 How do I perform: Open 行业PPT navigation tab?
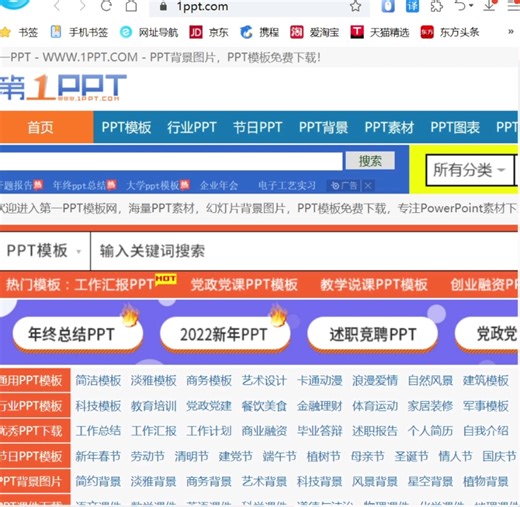click(192, 127)
